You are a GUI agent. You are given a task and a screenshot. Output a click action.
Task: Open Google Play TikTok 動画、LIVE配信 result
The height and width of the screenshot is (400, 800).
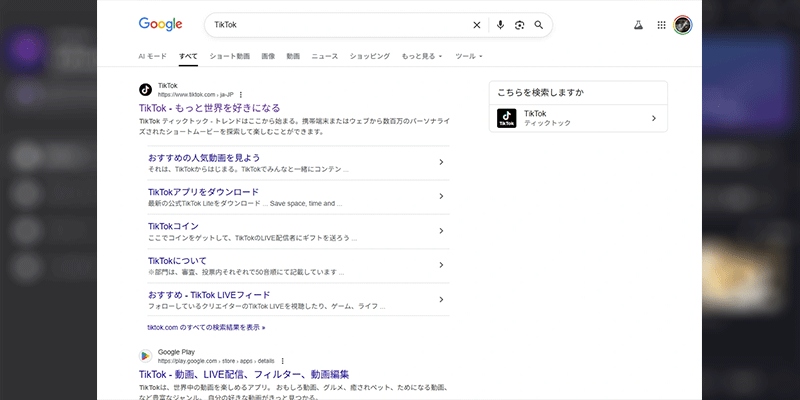(244, 374)
